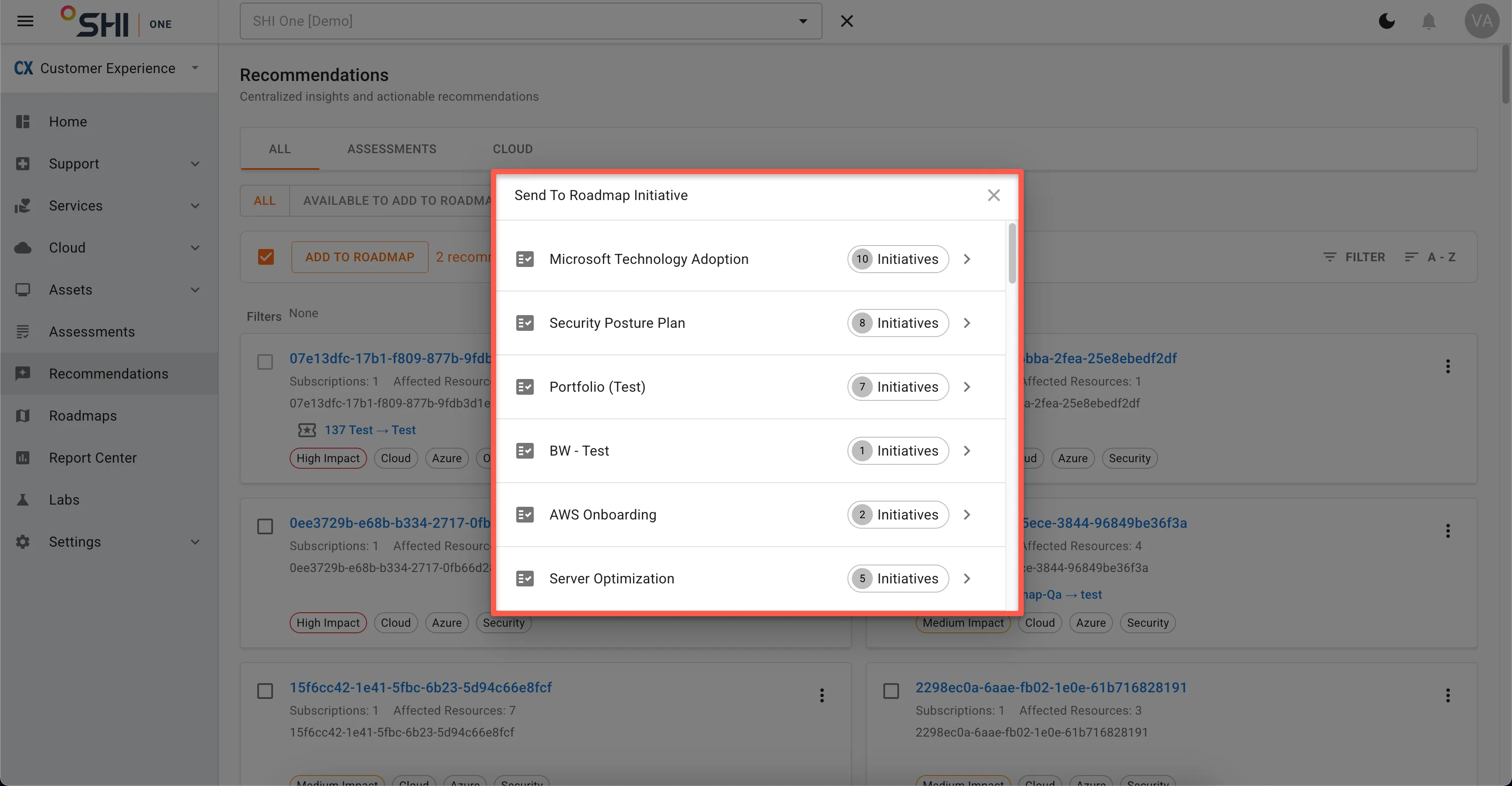Screen dimensions: 1512x786
Task: Close the Send To Roadmap Initiative dialog
Action: click(993, 195)
